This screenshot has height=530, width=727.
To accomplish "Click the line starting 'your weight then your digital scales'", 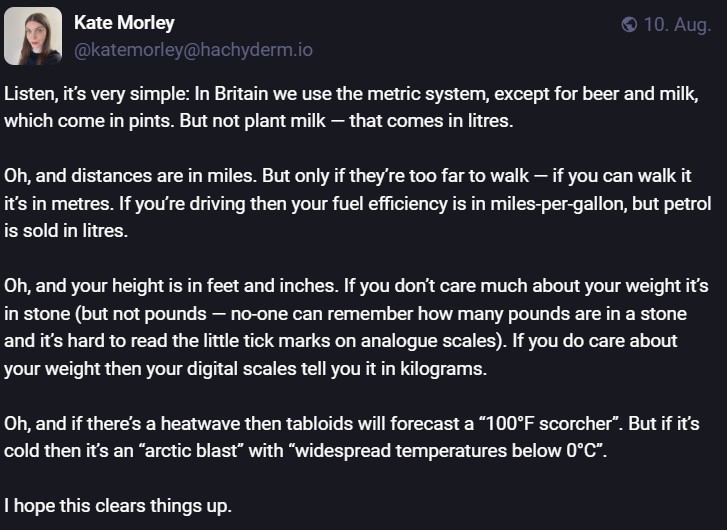I will pos(246,369).
